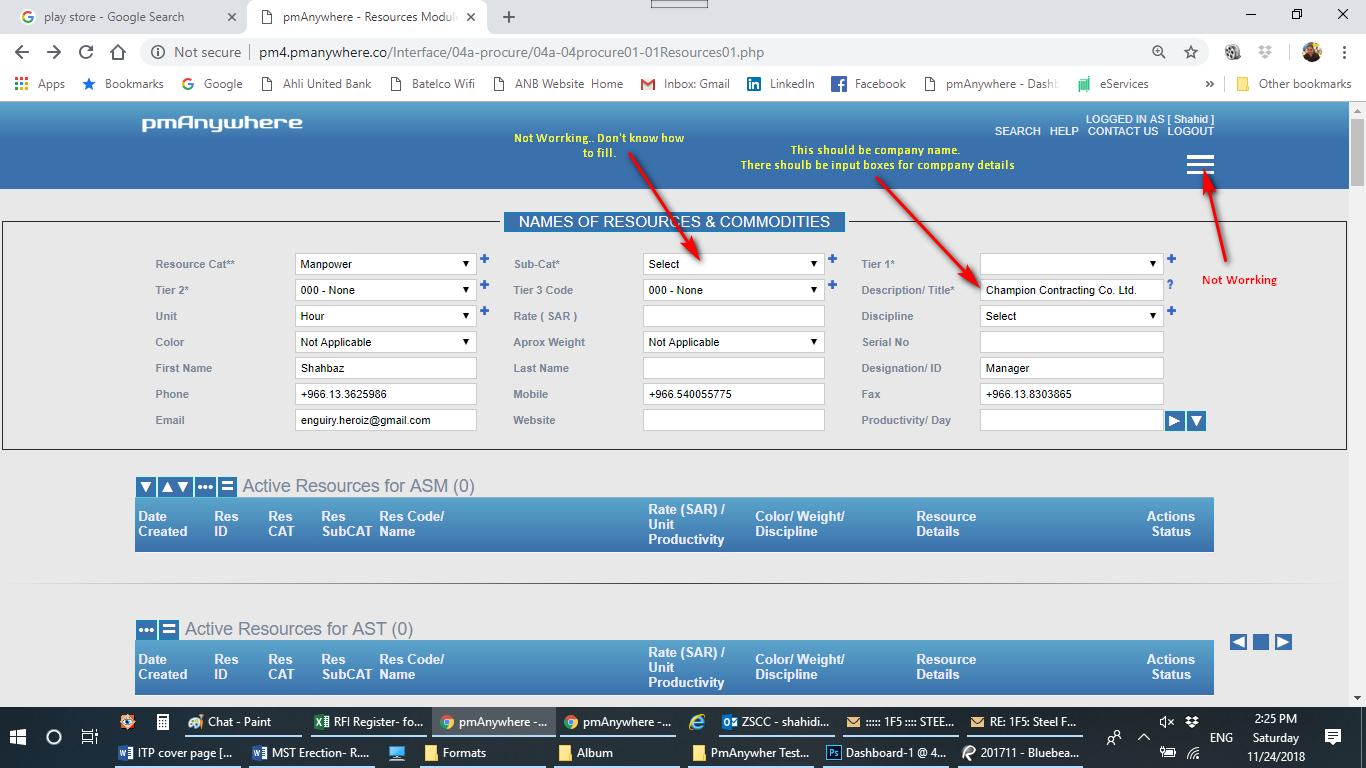Click the plus icon beside Resource Cat
The image size is (1366, 768).
click(x=485, y=260)
